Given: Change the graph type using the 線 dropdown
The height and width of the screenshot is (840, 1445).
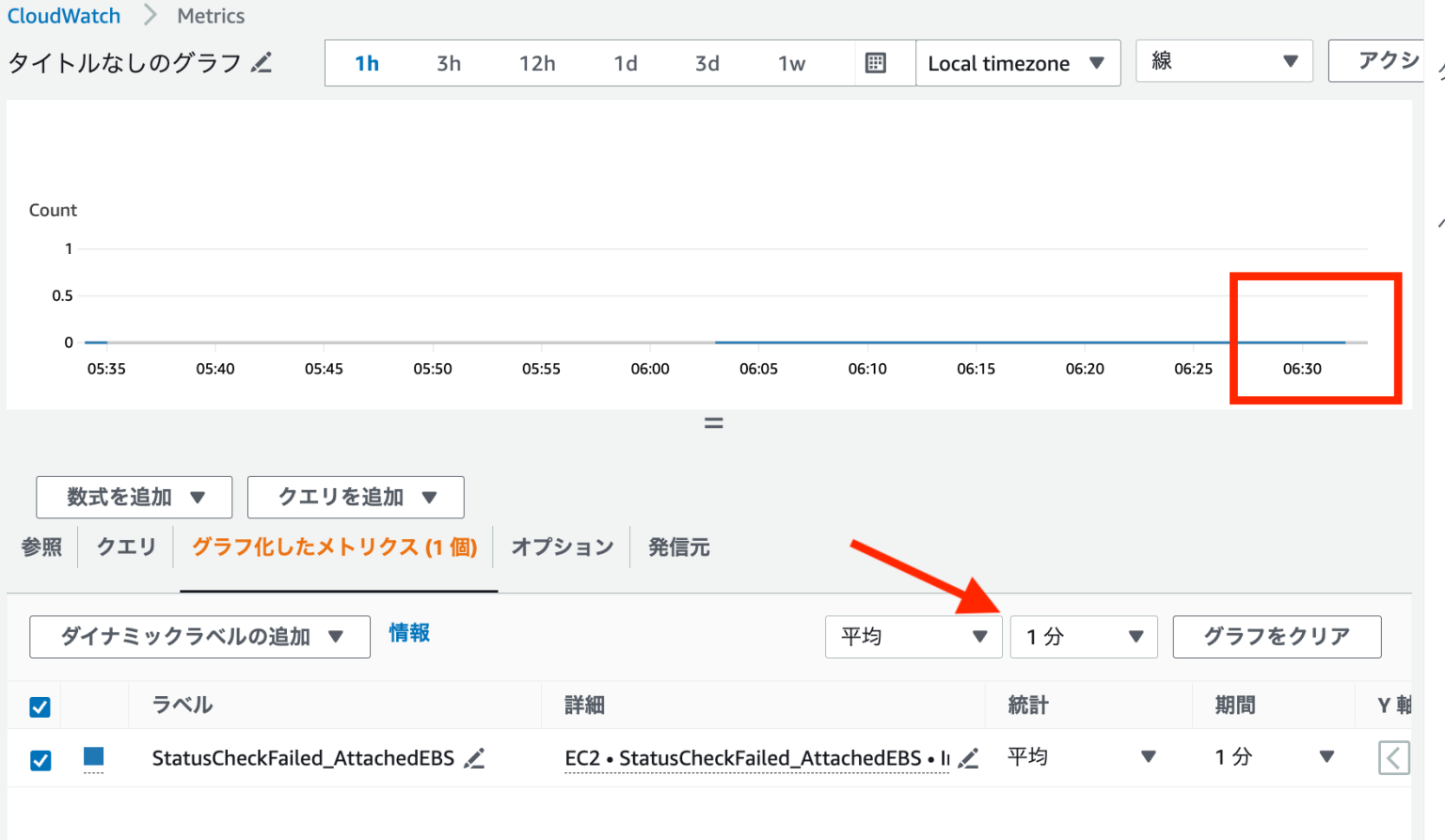Looking at the screenshot, I should pyautogui.click(x=1223, y=60).
